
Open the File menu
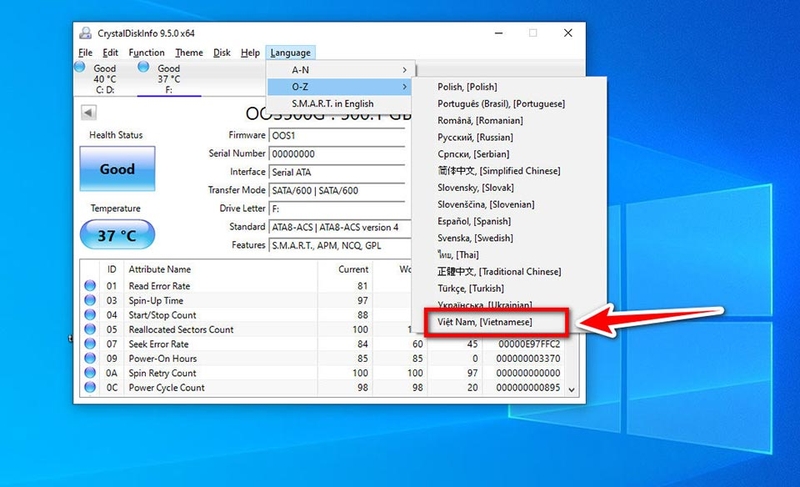coord(85,53)
